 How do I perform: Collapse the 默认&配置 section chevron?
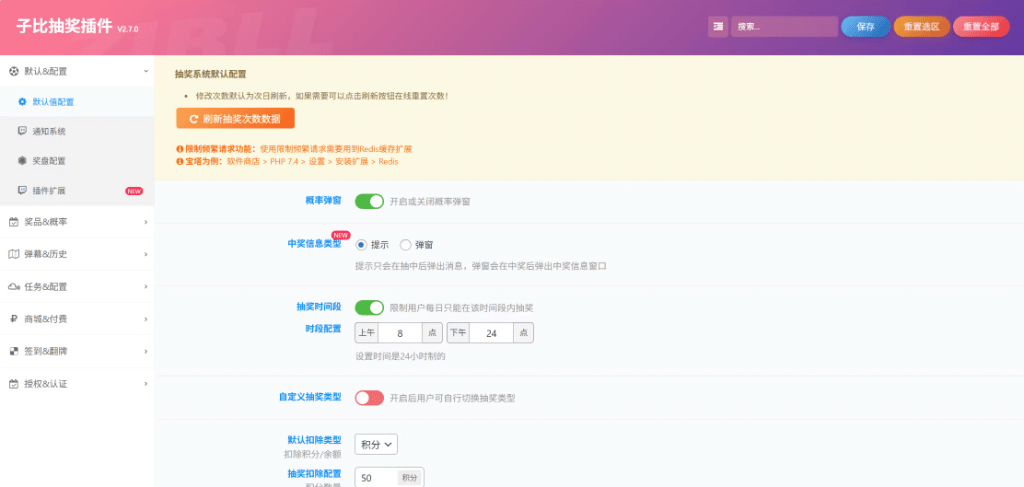pos(146,71)
